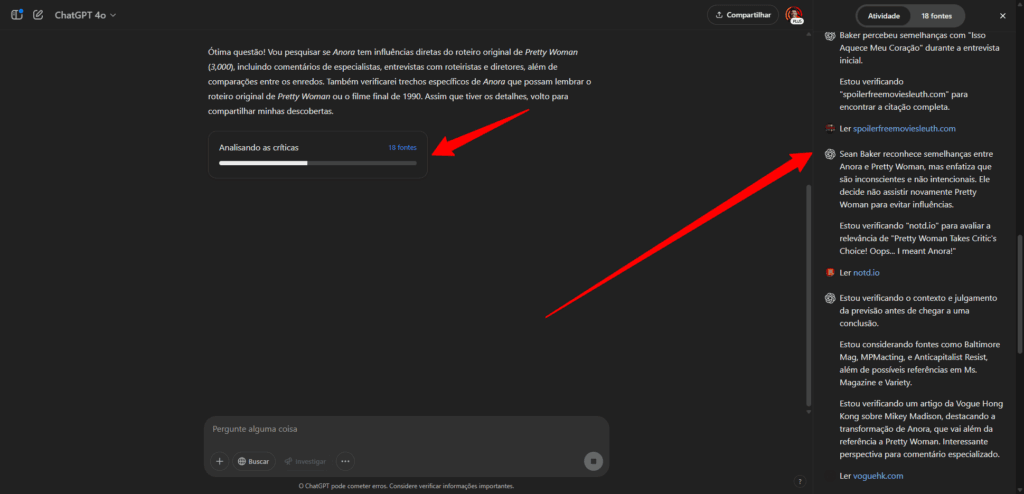The image size is (1024, 494).
Task: Click the plus attach icon
Action: 219,461
